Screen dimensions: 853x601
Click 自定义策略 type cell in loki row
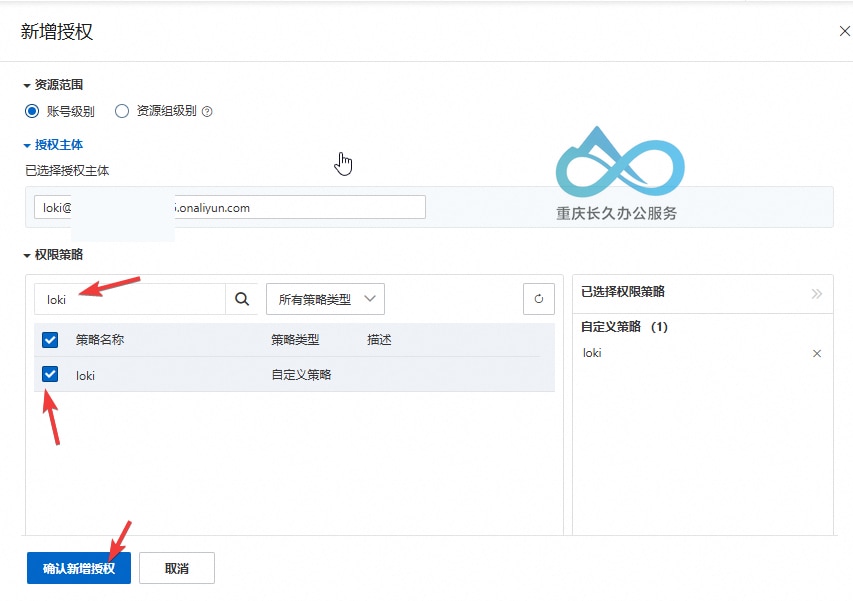point(301,375)
